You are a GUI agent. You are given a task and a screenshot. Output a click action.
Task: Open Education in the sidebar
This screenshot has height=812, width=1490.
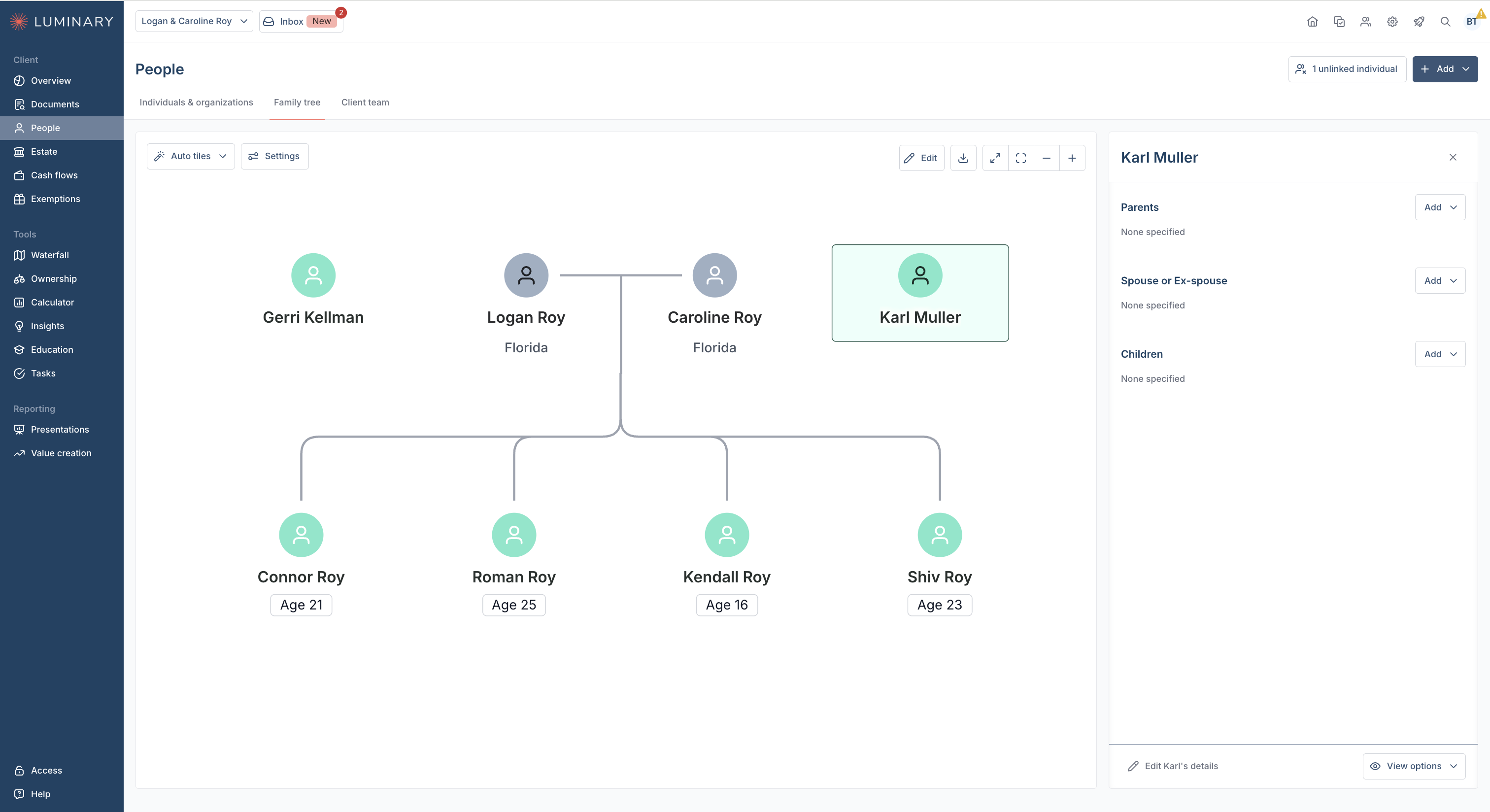coord(61,350)
